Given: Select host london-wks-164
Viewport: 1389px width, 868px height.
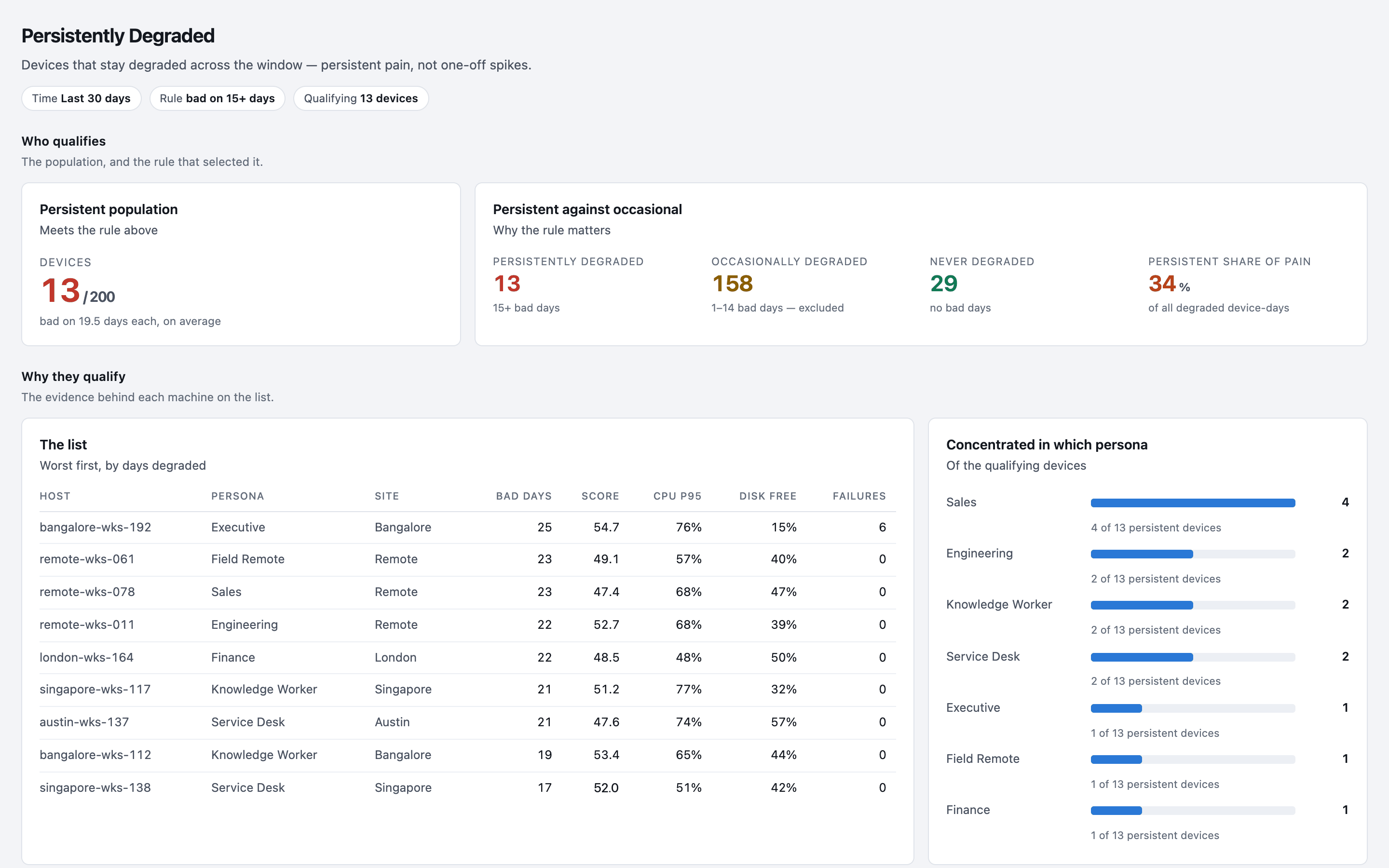Looking at the screenshot, I should point(86,657).
